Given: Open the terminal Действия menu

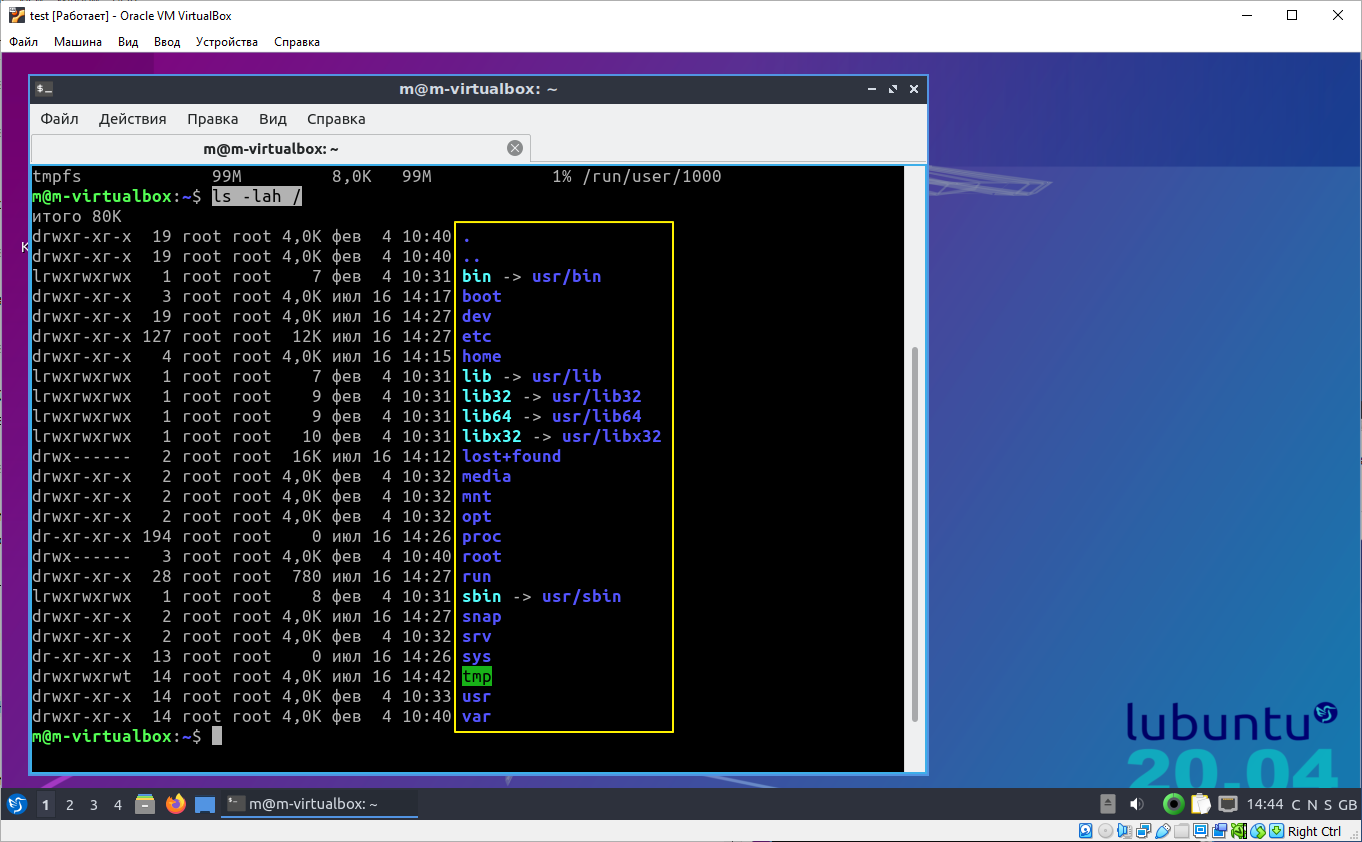Looking at the screenshot, I should click(132, 118).
